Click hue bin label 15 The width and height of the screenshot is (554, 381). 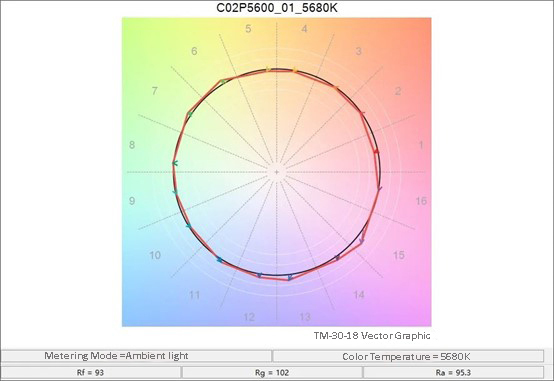[x=399, y=255]
